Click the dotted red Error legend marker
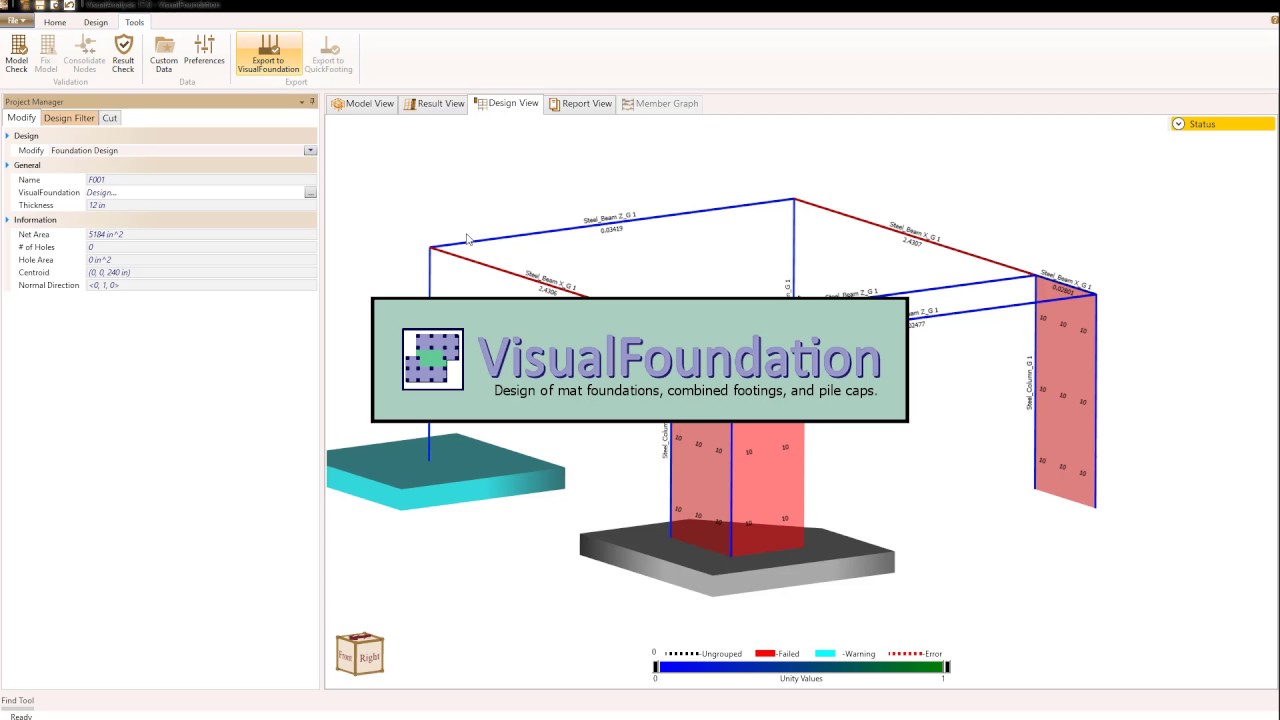Screen dimensions: 1280x720 pos(905,654)
